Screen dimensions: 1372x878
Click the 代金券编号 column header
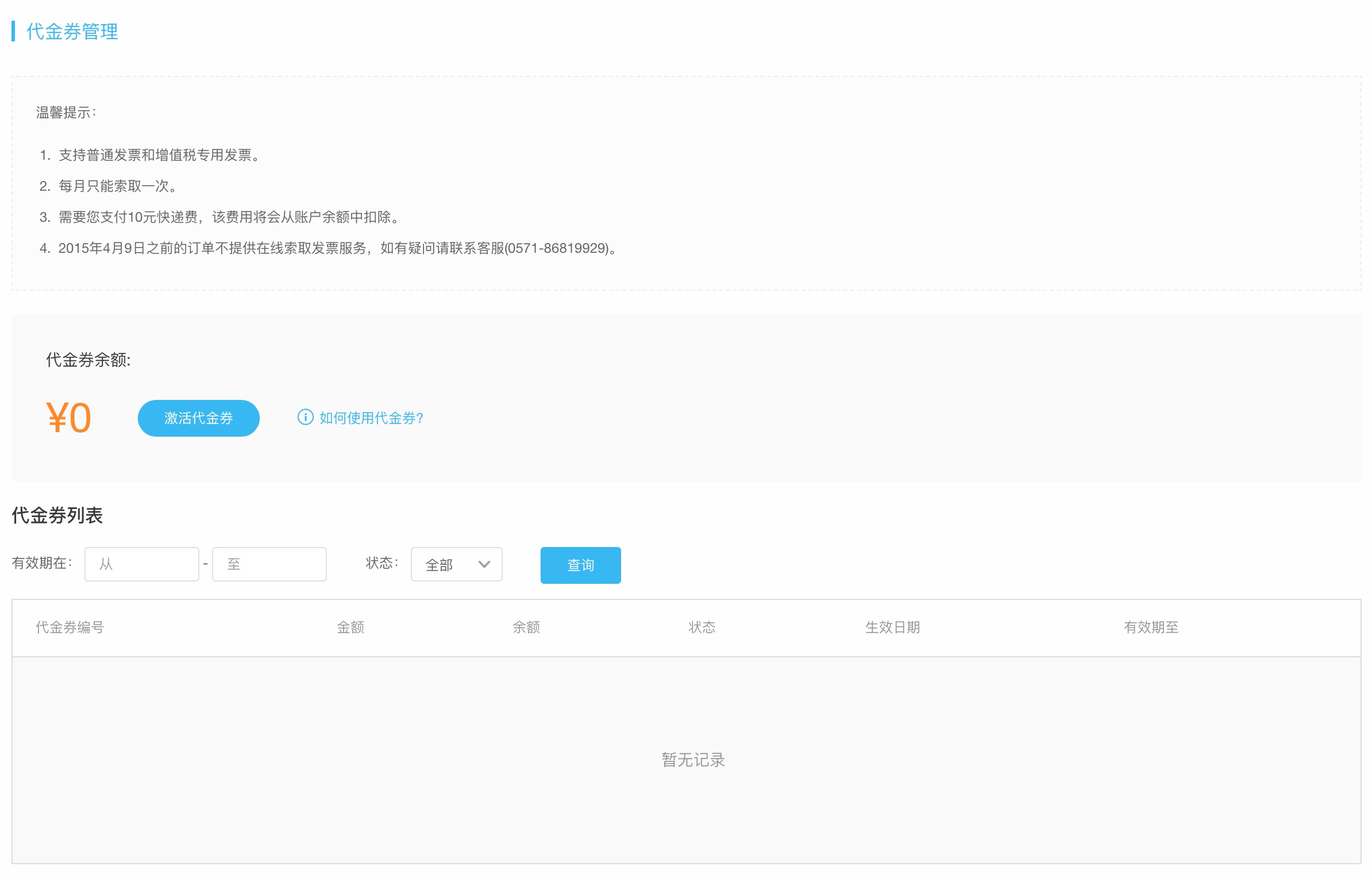point(70,627)
